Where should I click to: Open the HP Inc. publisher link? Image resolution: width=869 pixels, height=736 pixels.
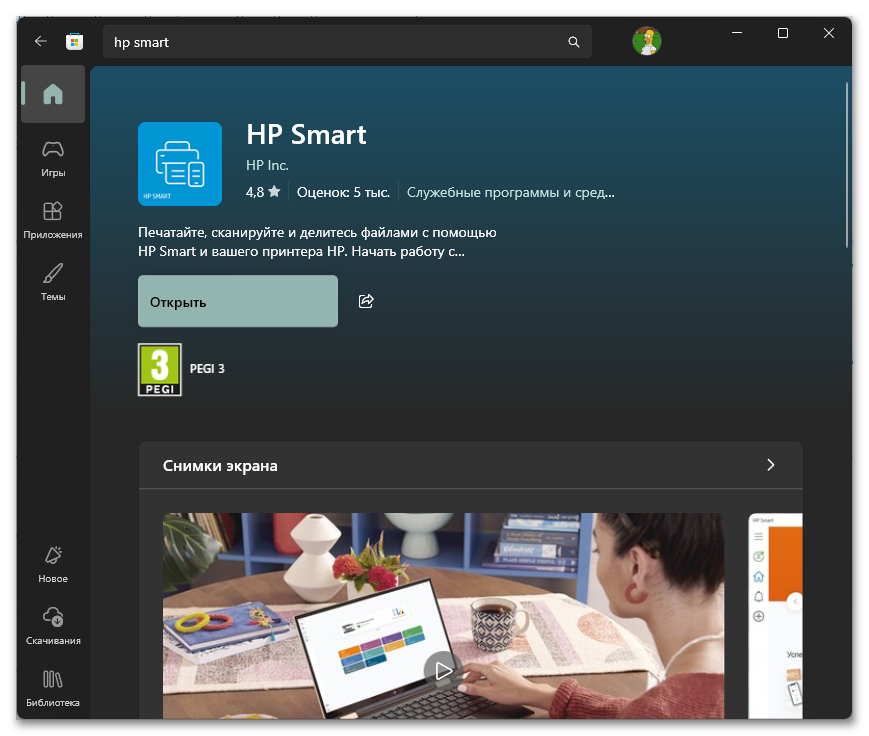coord(267,165)
